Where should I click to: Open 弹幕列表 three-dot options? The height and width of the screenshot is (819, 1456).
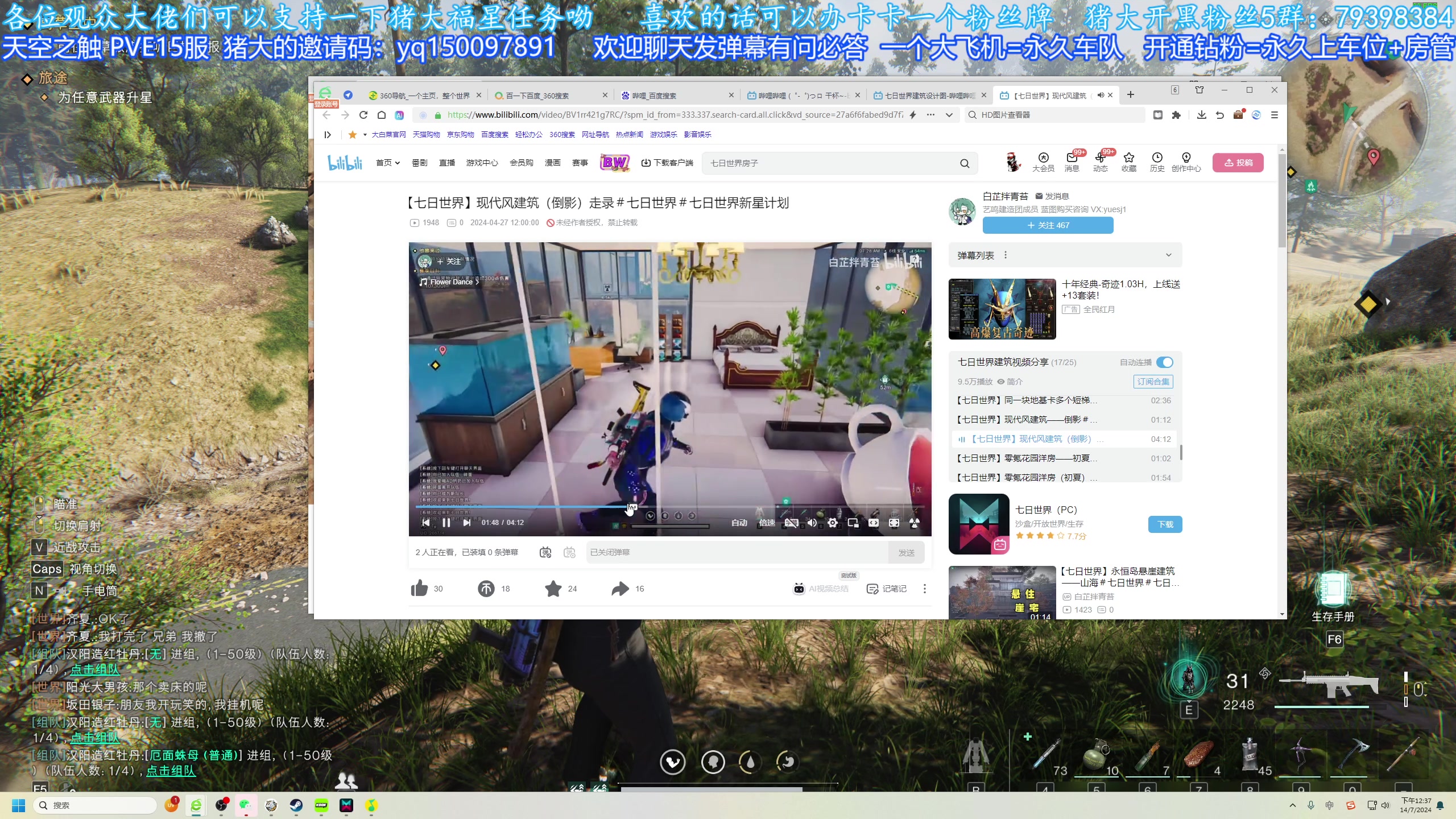(x=1006, y=255)
